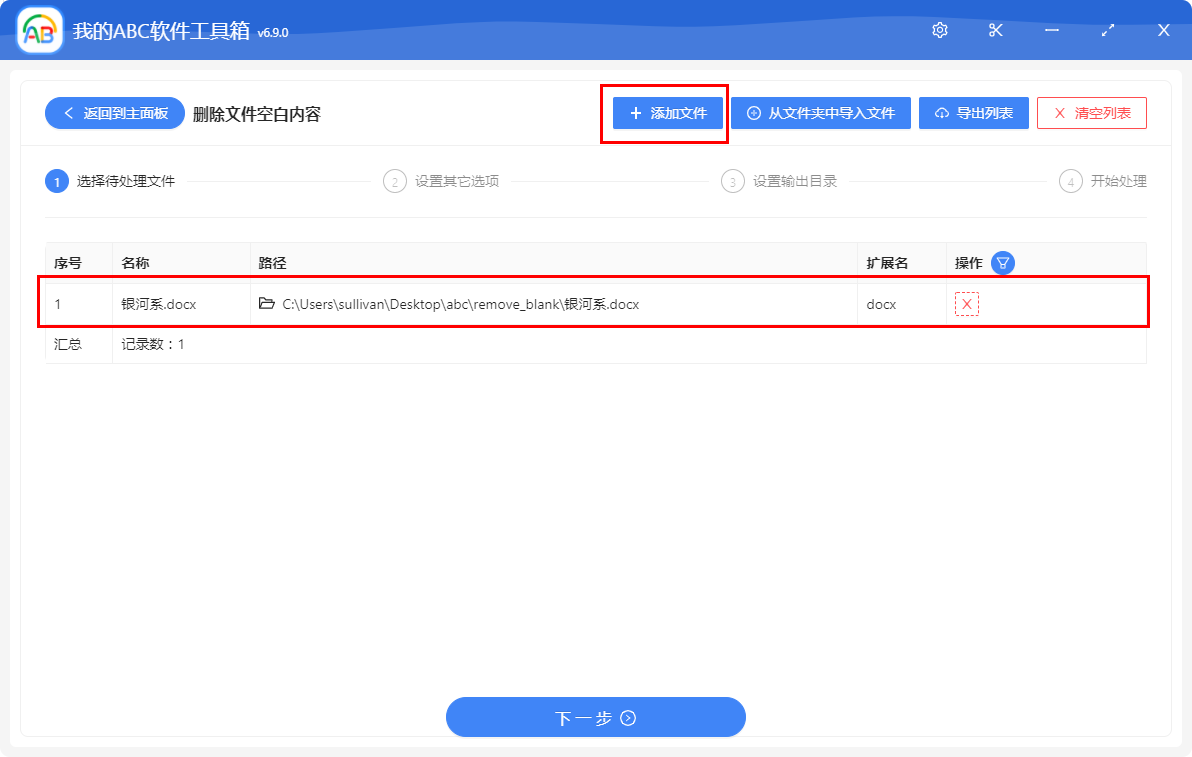Viewport: 1192px width, 757px height.
Task: Clear the file list via 清空列表
Action: click(1092, 113)
